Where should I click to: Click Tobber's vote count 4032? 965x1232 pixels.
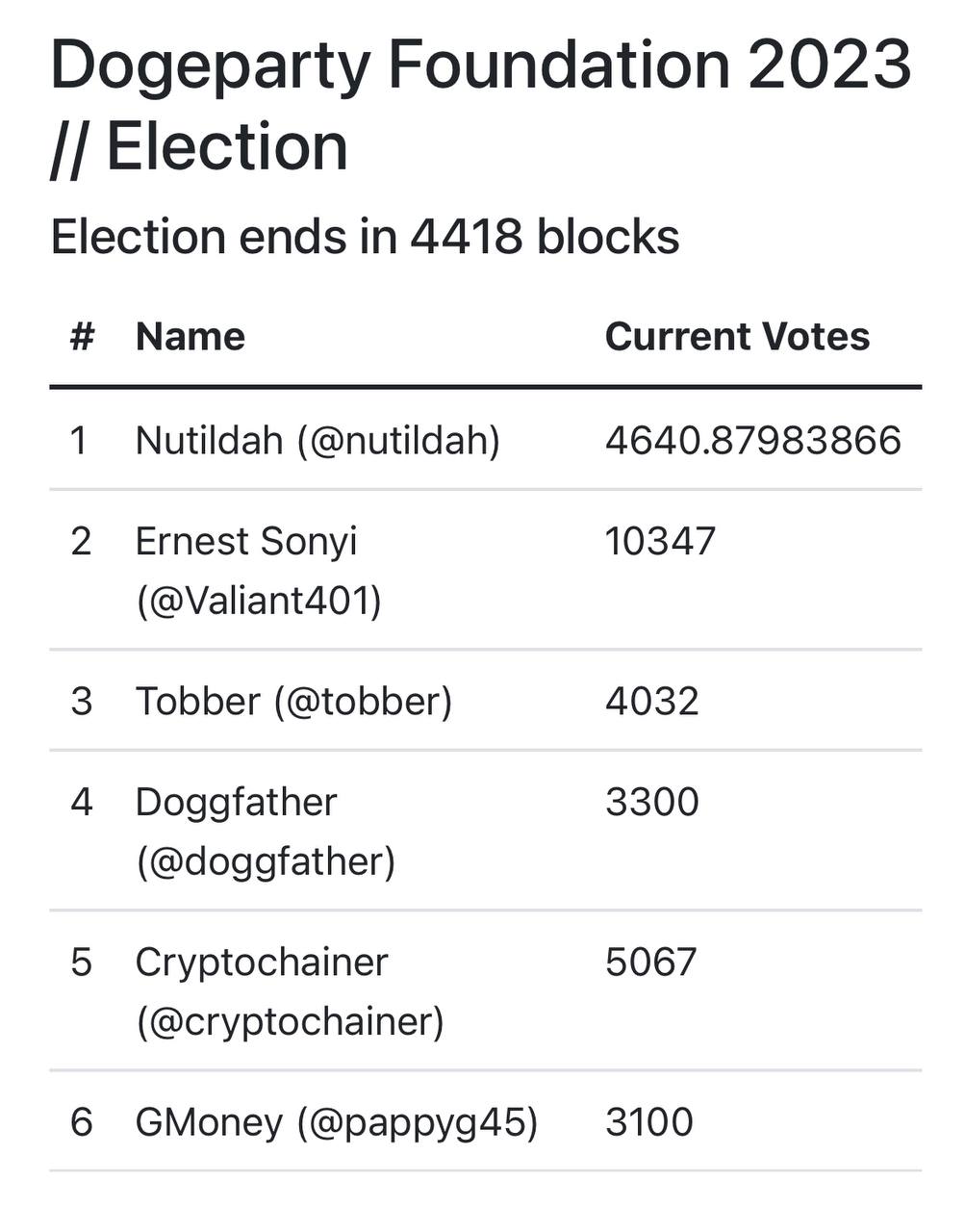tap(652, 702)
